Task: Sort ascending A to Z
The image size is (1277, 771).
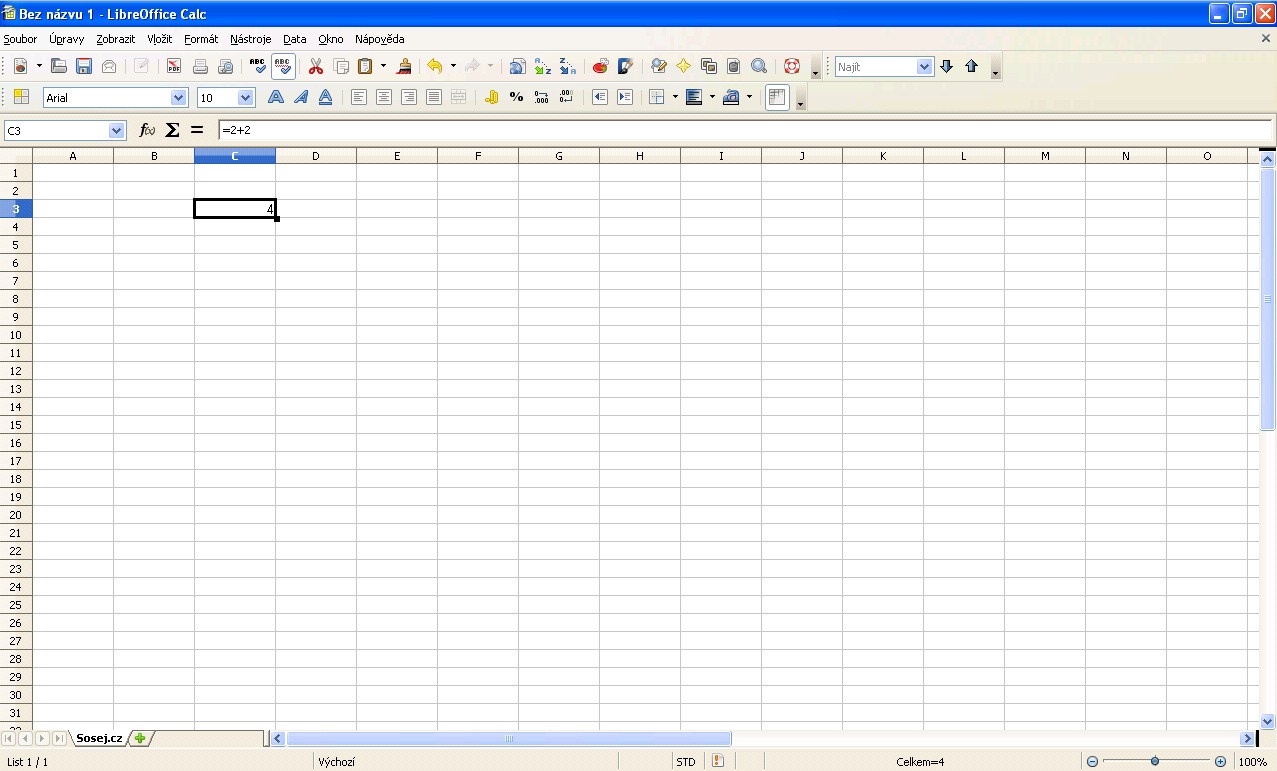Action: 543,67
